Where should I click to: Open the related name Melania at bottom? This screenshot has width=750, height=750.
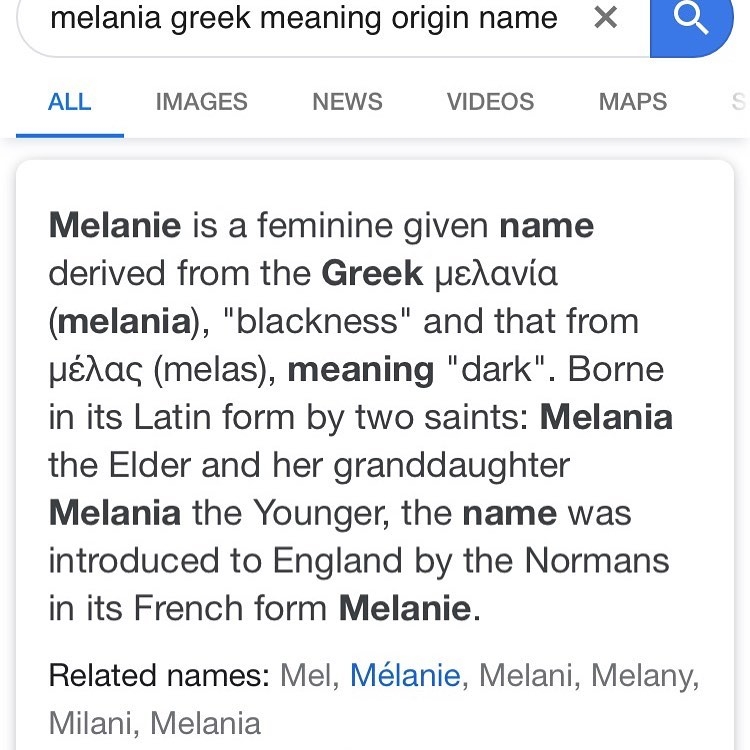[x=206, y=723]
